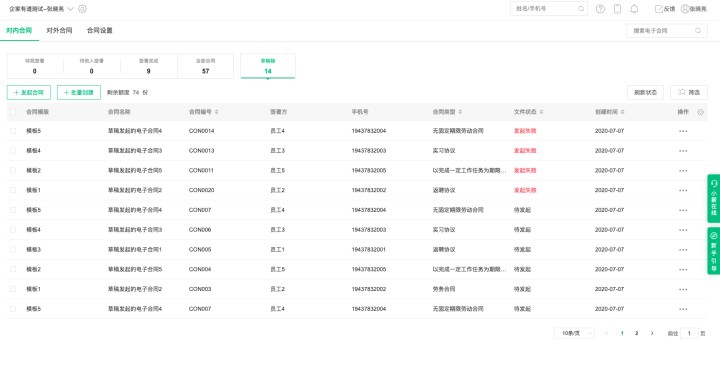
Task: Open more actions for CON006 row
Action: pos(683,230)
